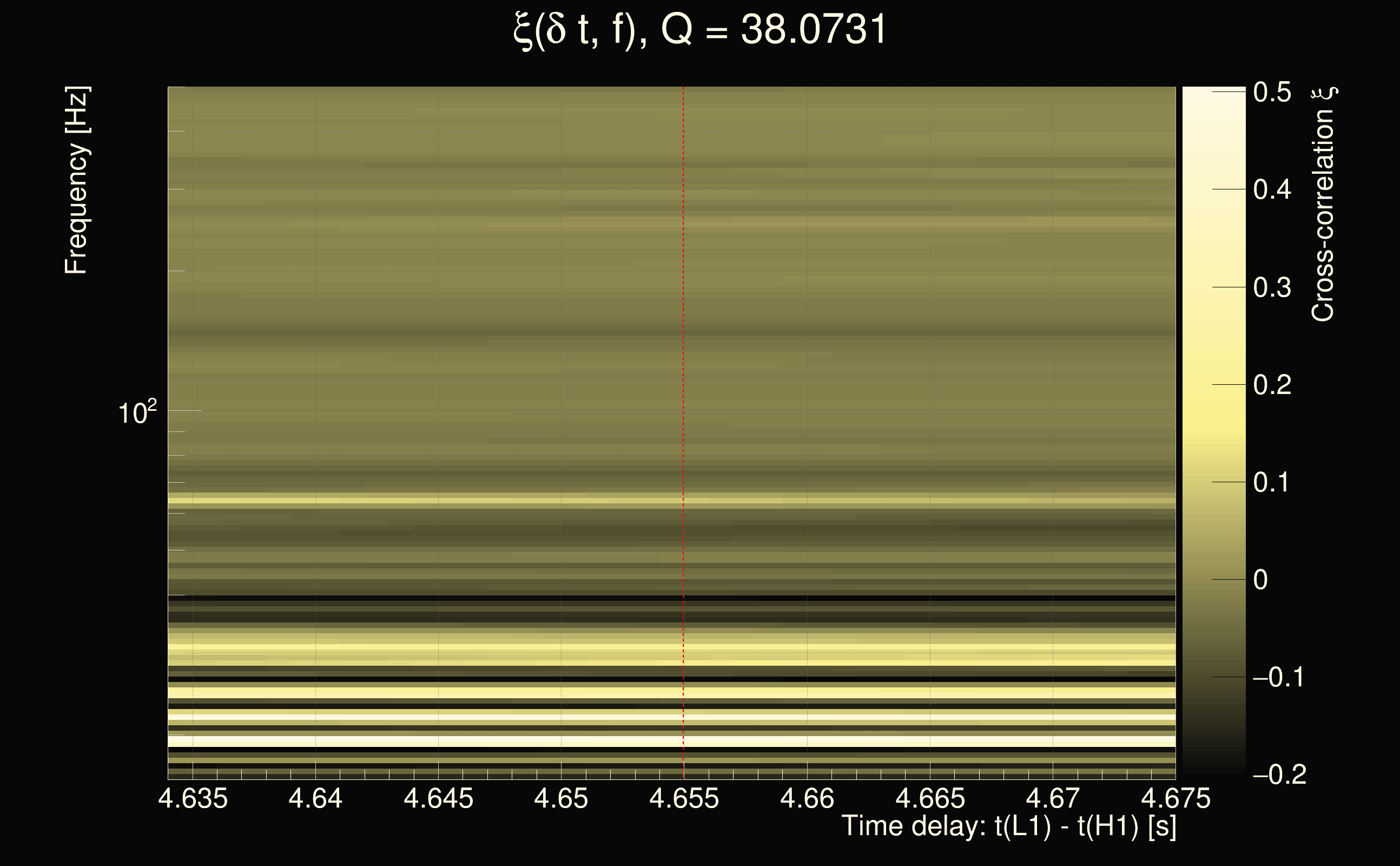Click the 4.65 x-axis tick label
Viewport: 1400px width, 866px height.
561,798
